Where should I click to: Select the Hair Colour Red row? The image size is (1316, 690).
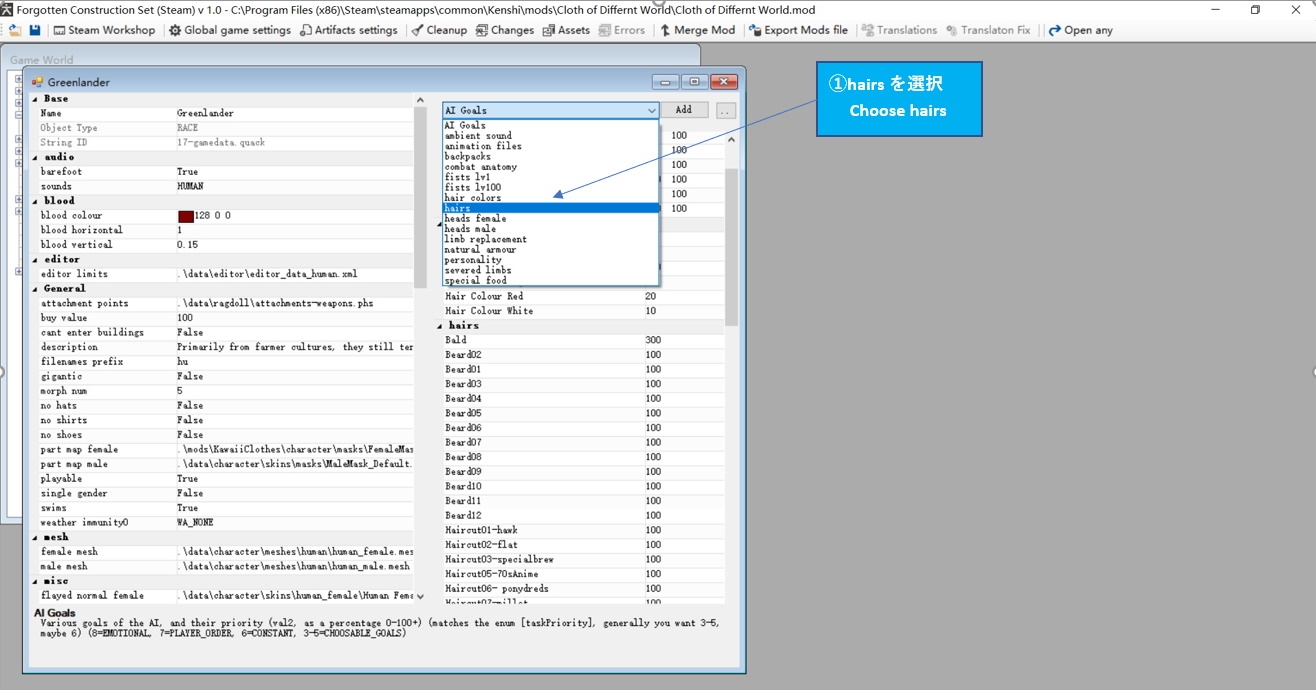click(x=582, y=296)
